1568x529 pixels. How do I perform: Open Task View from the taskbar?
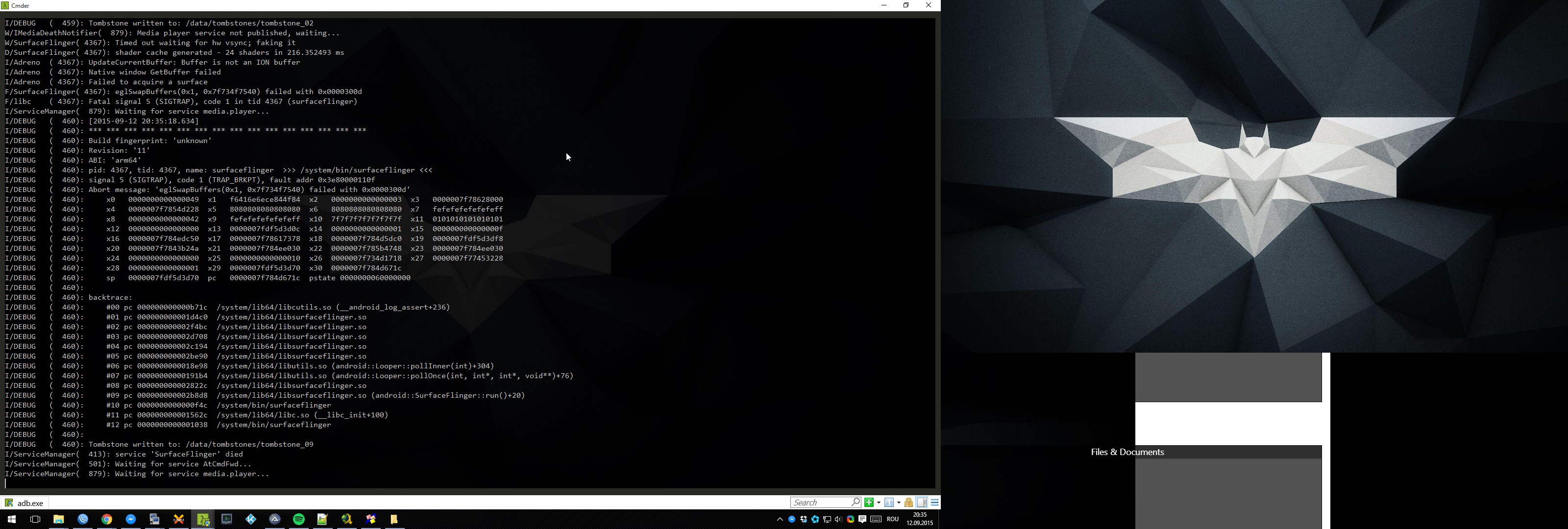(x=35, y=519)
